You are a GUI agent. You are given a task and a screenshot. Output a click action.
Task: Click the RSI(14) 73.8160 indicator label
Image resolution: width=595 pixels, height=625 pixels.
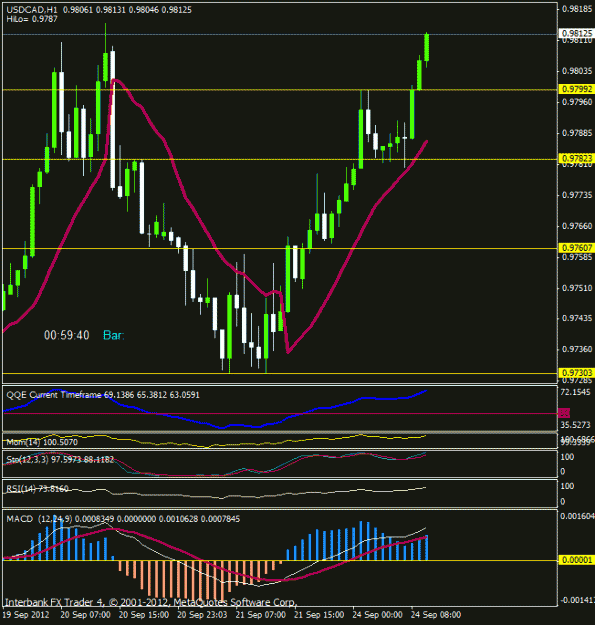(x=37, y=489)
